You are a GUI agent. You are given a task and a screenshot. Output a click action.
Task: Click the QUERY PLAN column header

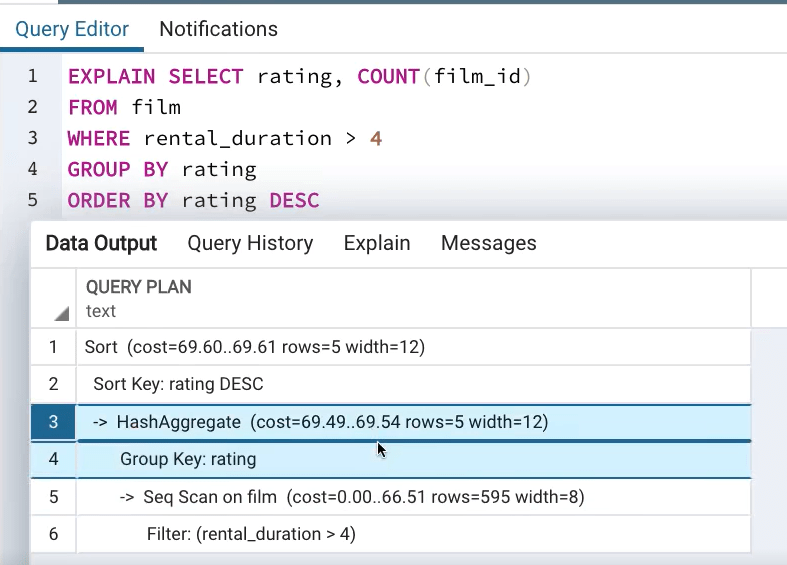tap(414, 299)
